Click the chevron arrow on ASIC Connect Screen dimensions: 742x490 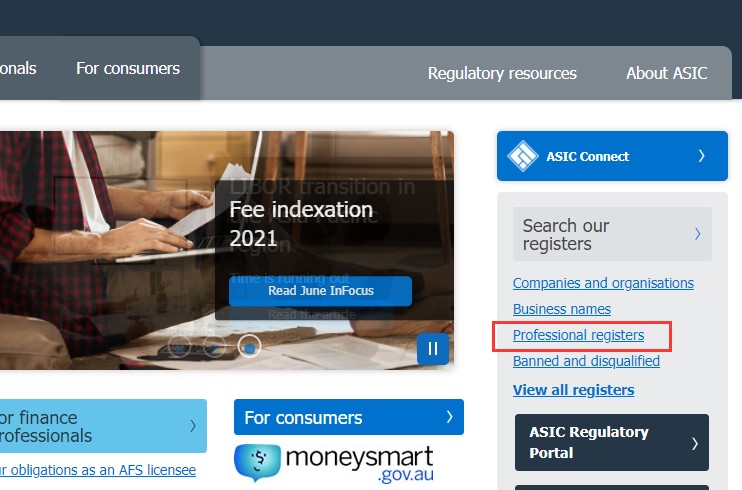click(702, 156)
